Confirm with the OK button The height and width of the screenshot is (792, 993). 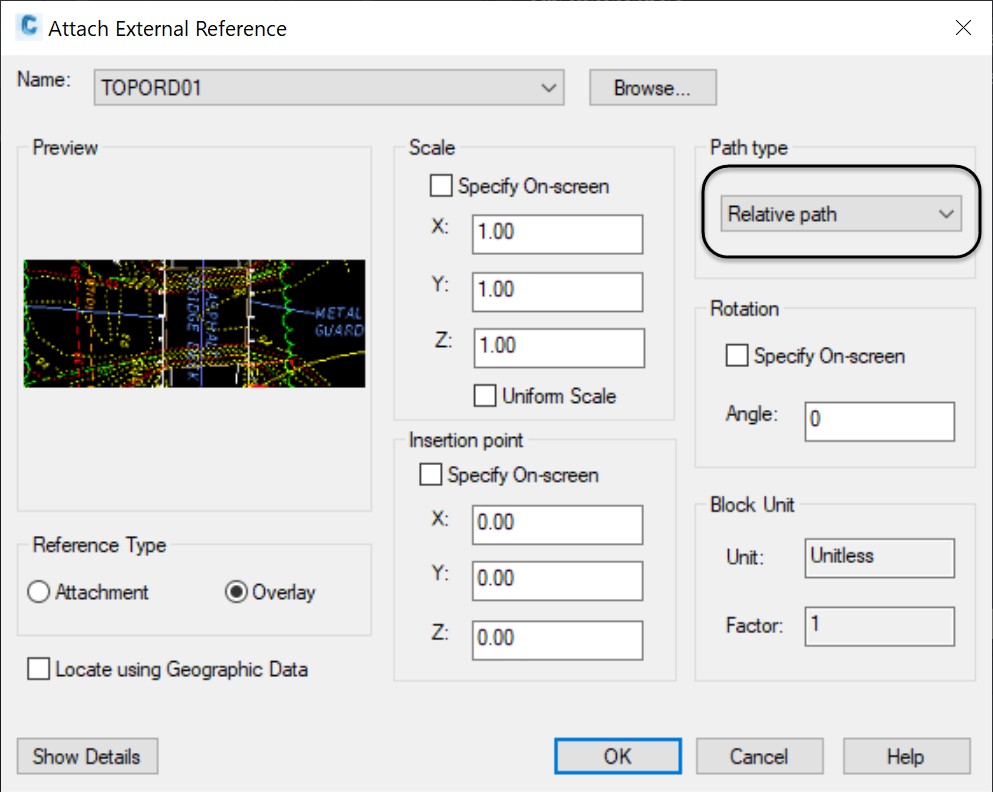point(617,756)
